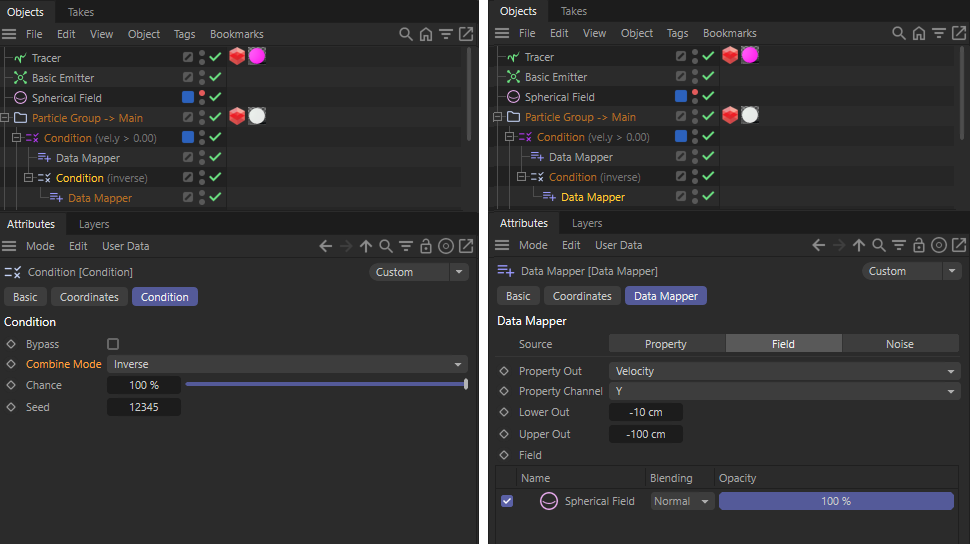
Task: Click the magenta material tag on the right Tracer row
Action: point(750,55)
